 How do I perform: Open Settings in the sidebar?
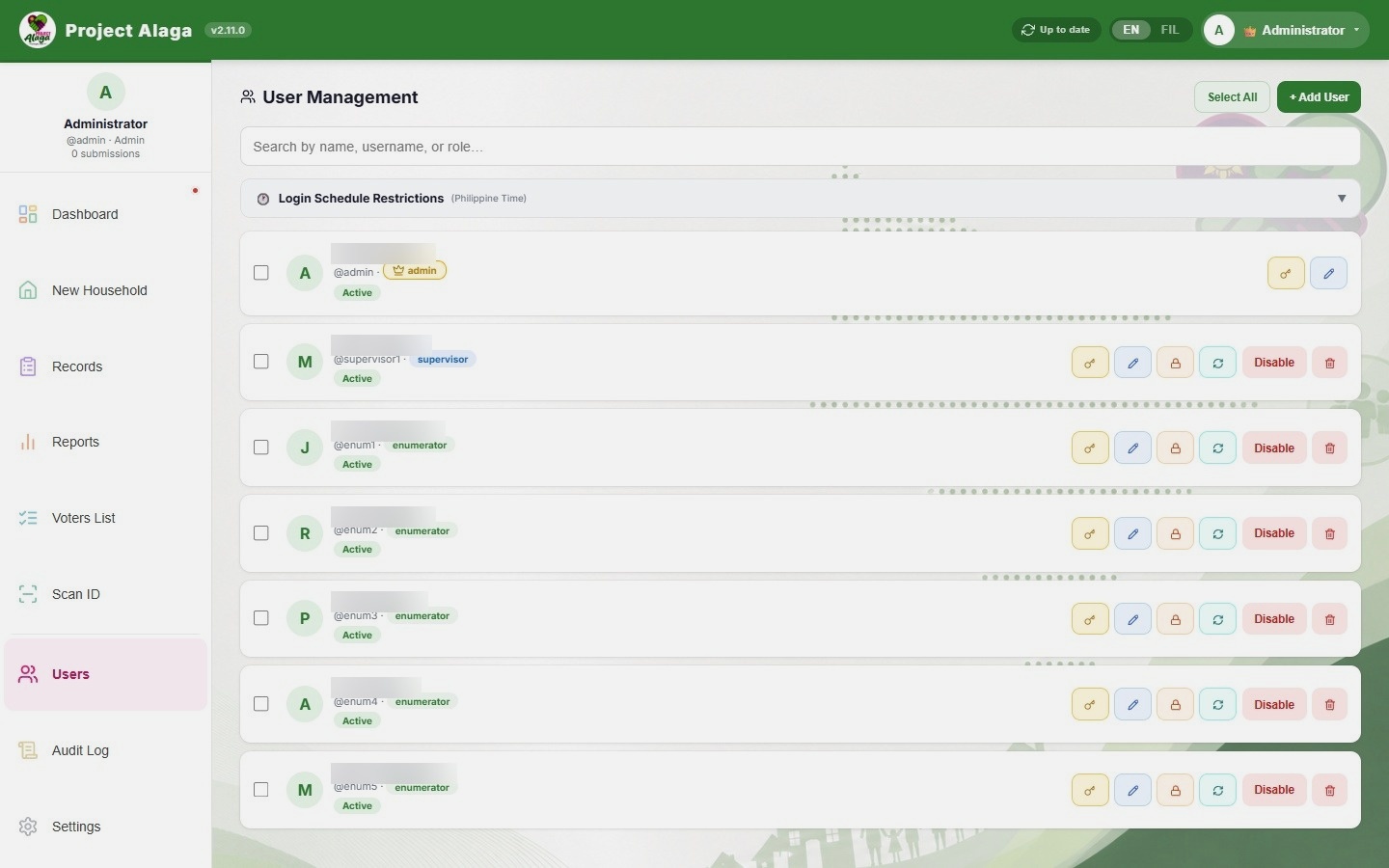pyautogui.click(x=106, y=827)
